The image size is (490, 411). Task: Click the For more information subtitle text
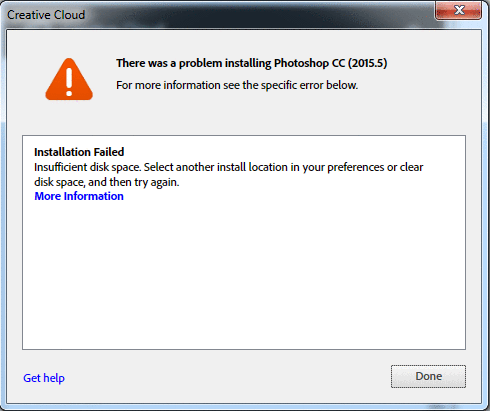237,85
